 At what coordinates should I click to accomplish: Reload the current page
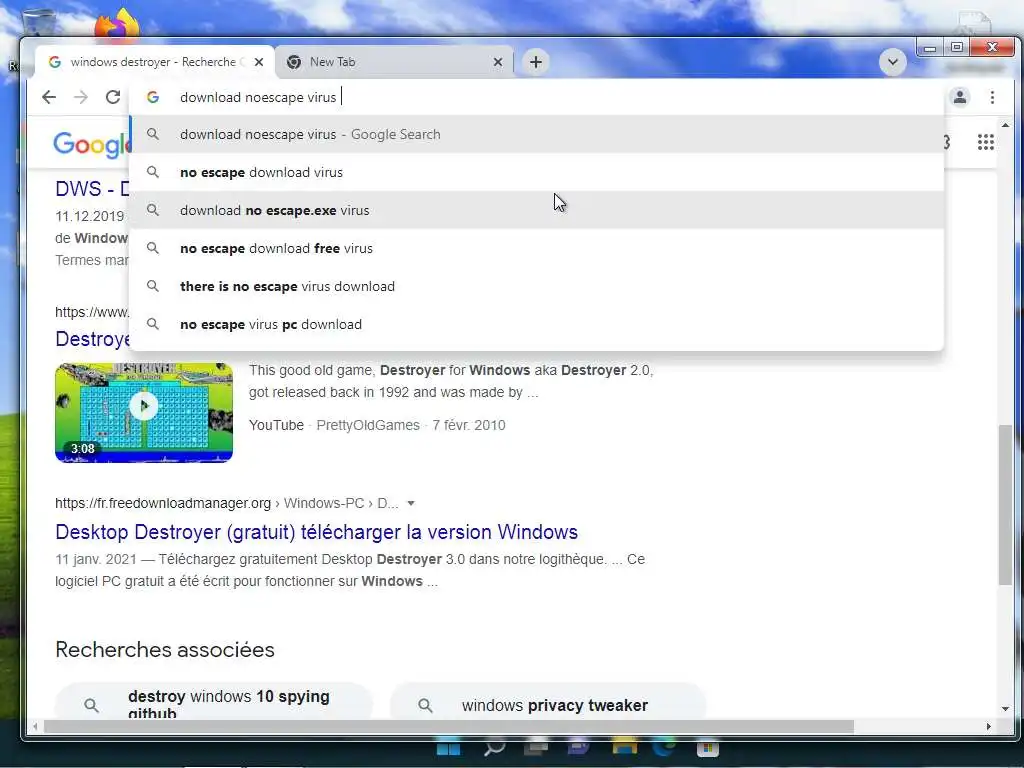pos(113,97)
